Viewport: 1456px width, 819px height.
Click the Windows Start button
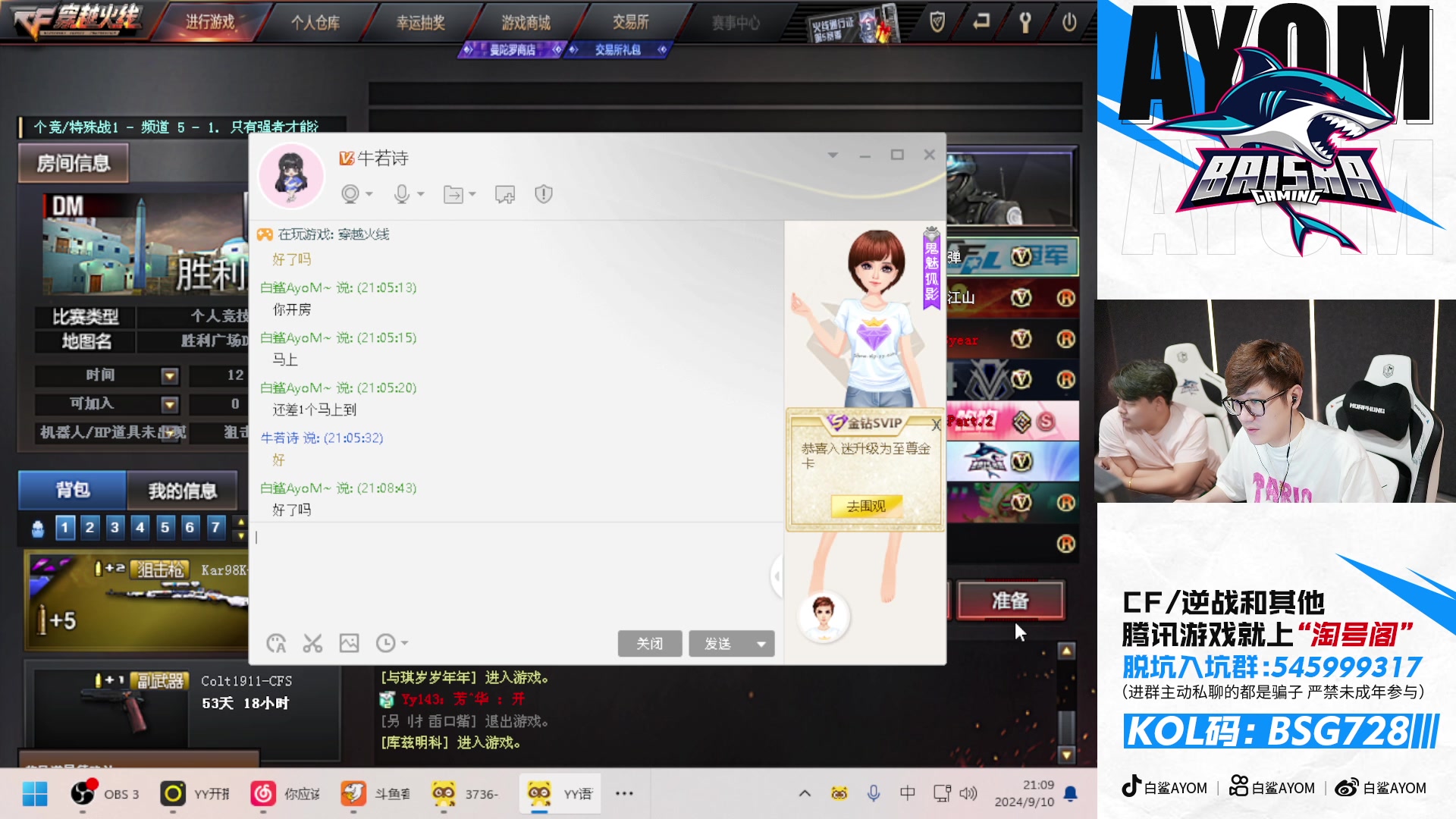(35, 794)
